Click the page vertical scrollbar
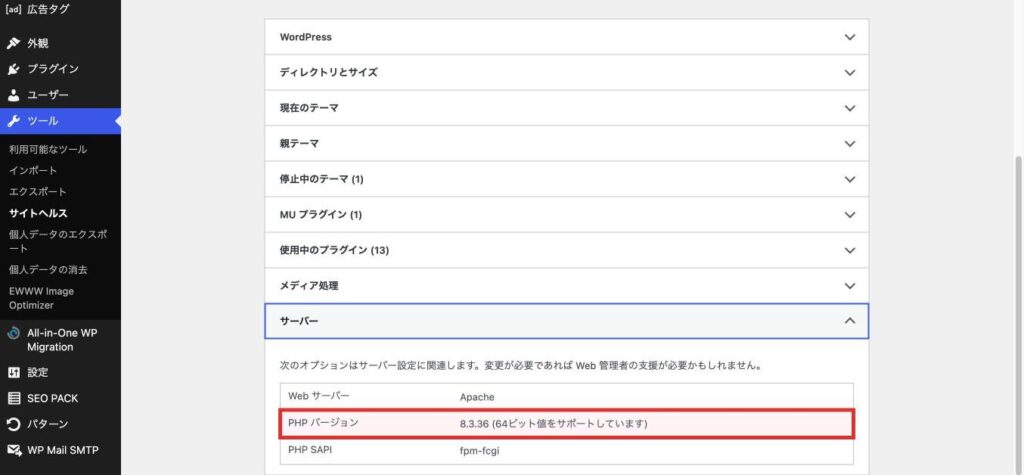Screen dimensions: 1024x475 click(x=1019, y=314)
